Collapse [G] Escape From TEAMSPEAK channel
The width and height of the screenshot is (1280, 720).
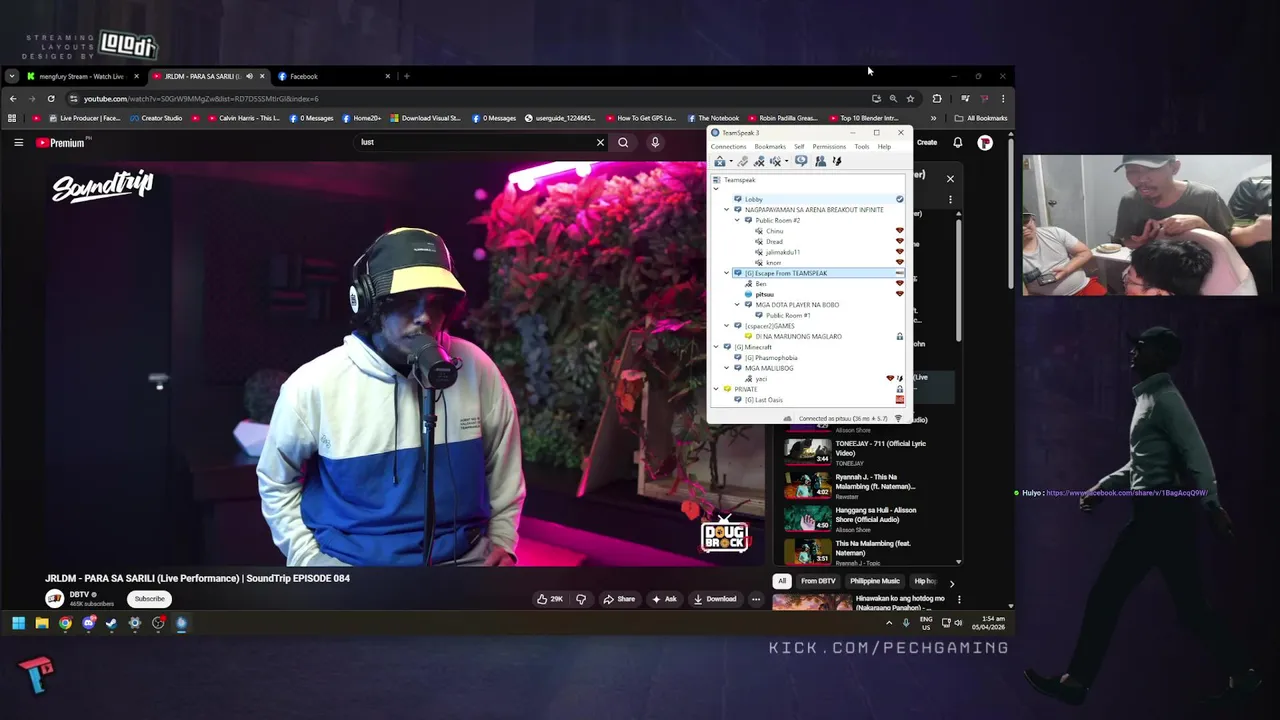point(727,273)
